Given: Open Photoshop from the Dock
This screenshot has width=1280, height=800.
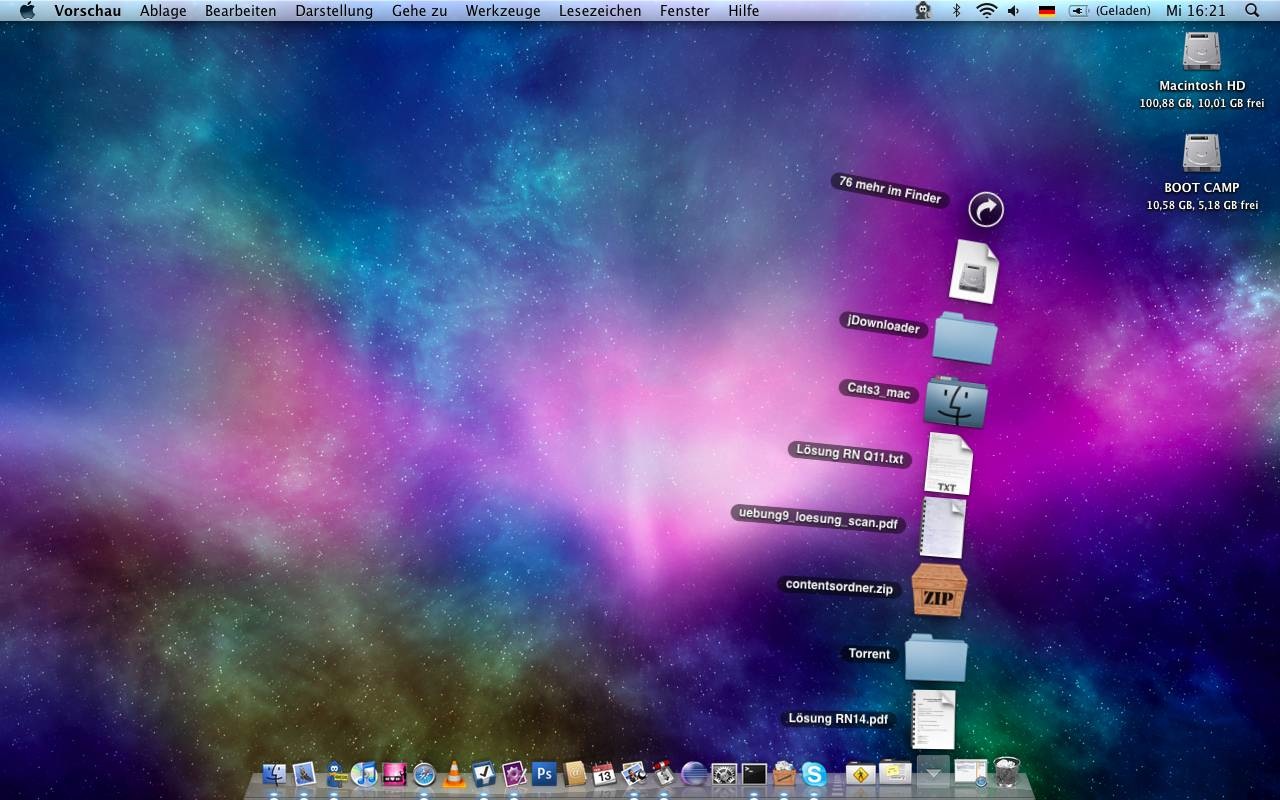Looking at the screenshot, I should tap(544, 773).
